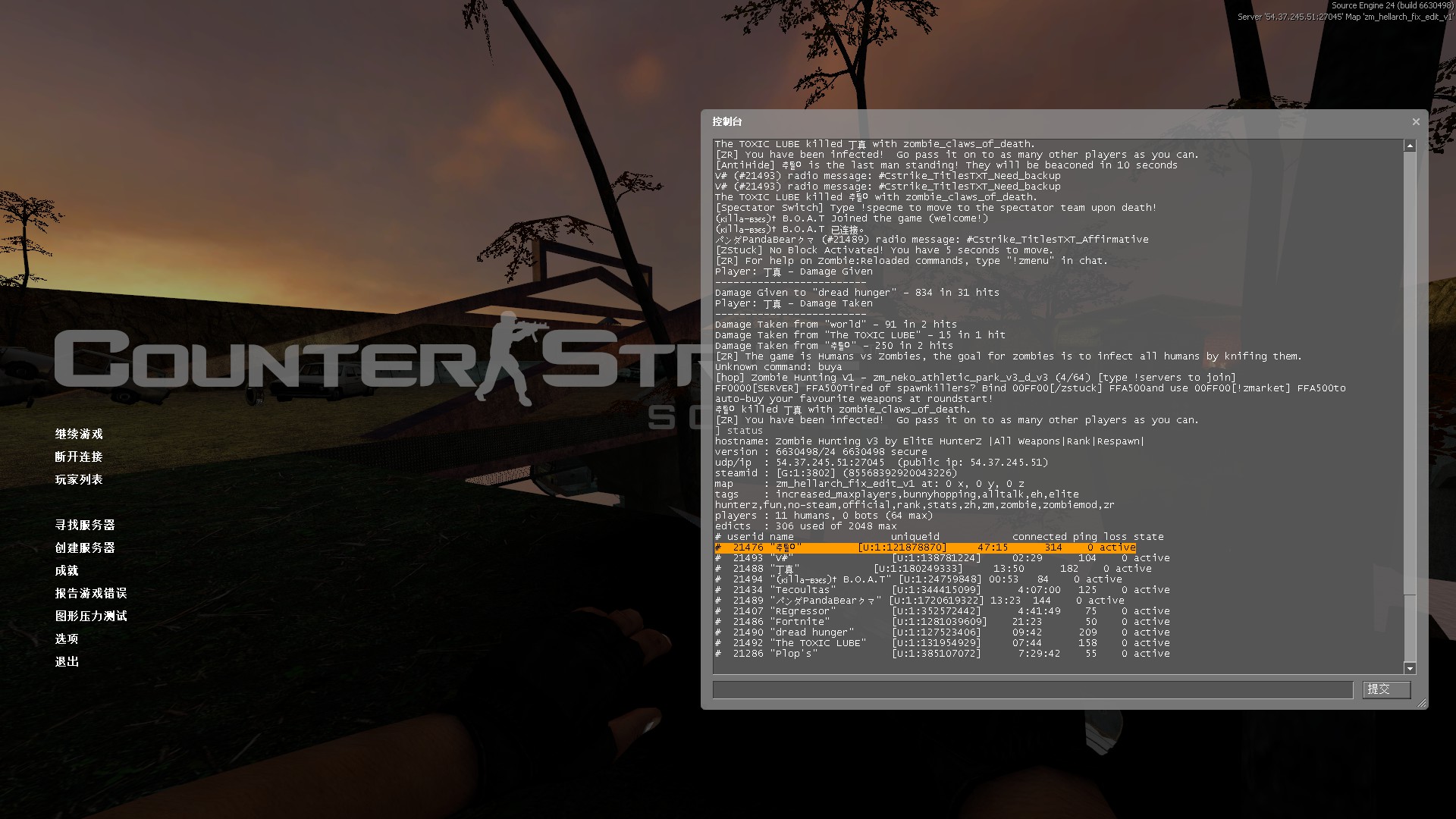Click the "# userid name" header line
This screenshot has height=819, width=1456.
point(939,537)
